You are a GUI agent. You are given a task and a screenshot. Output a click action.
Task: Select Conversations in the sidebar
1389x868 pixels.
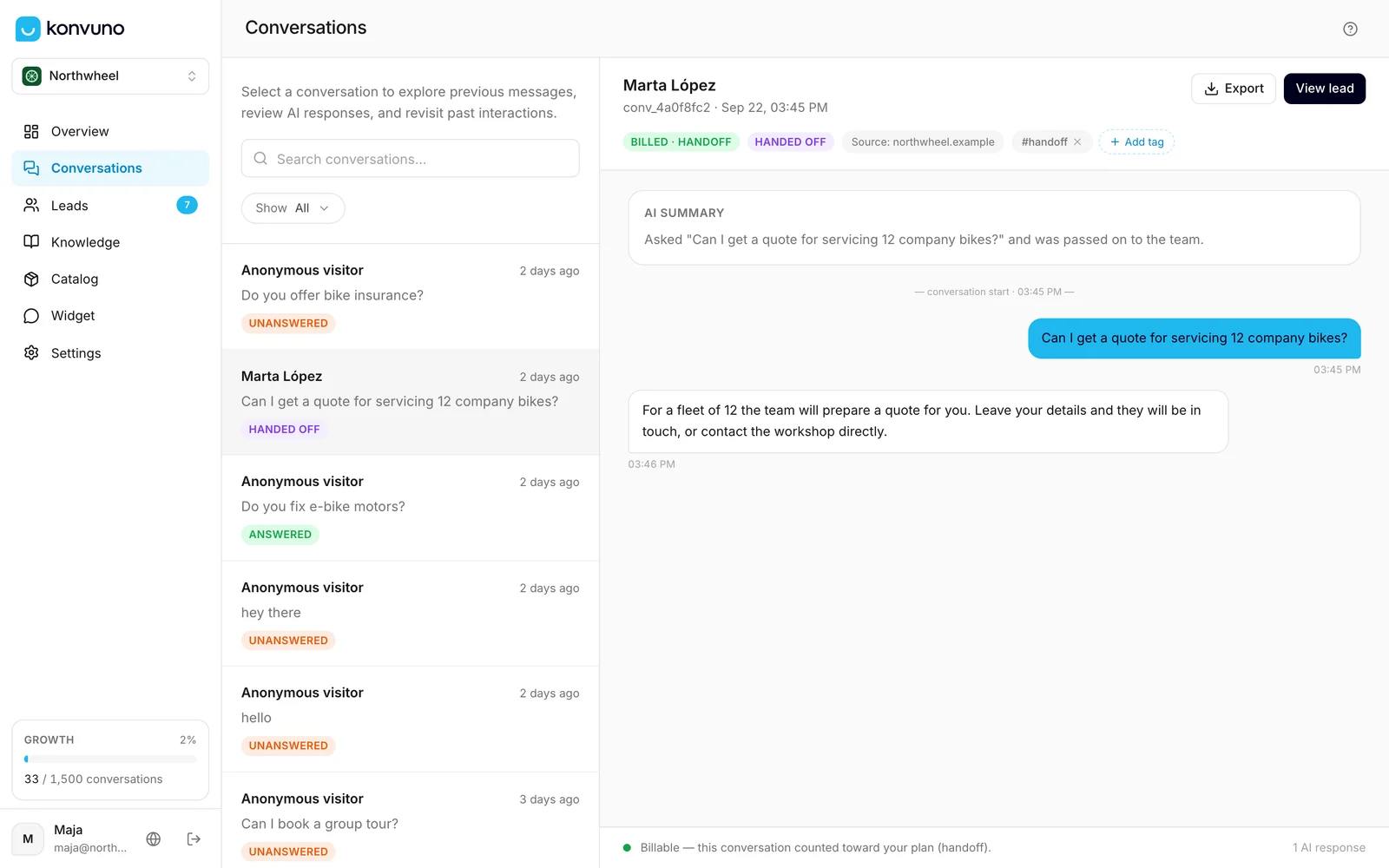(x=110, y=168)
